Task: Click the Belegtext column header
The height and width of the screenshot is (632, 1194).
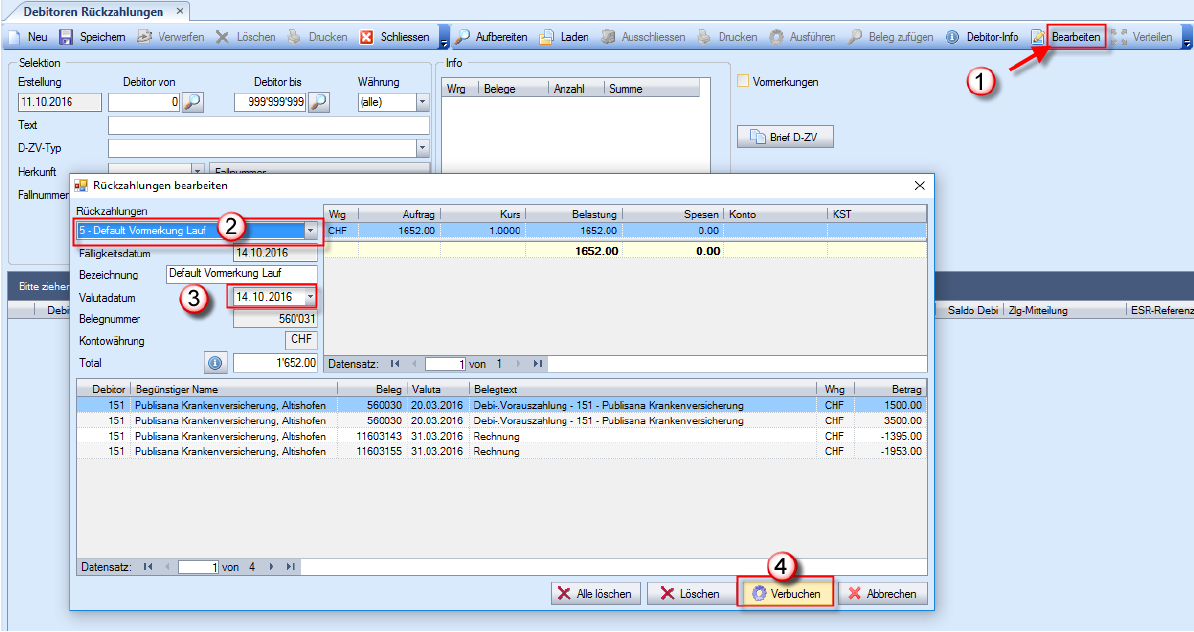Action: [642, 389]
